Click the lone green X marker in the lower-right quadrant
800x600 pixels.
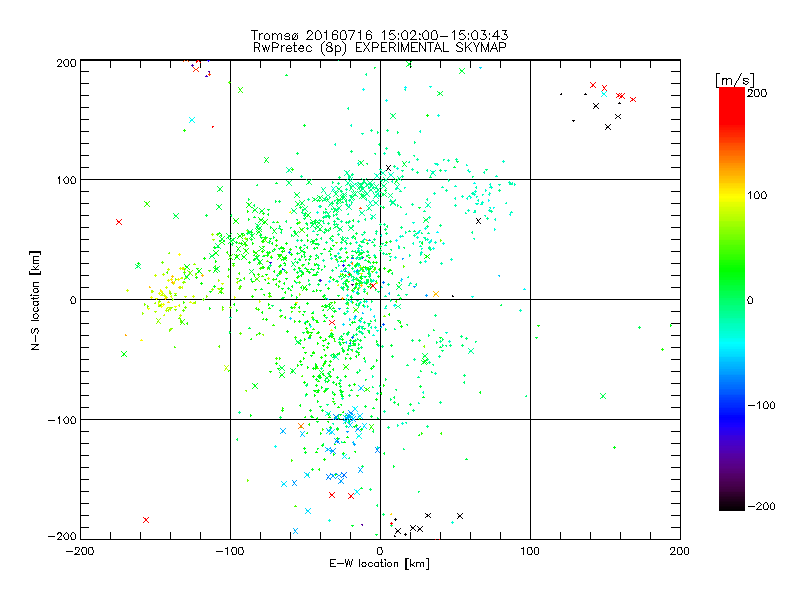tap(603, 396)
